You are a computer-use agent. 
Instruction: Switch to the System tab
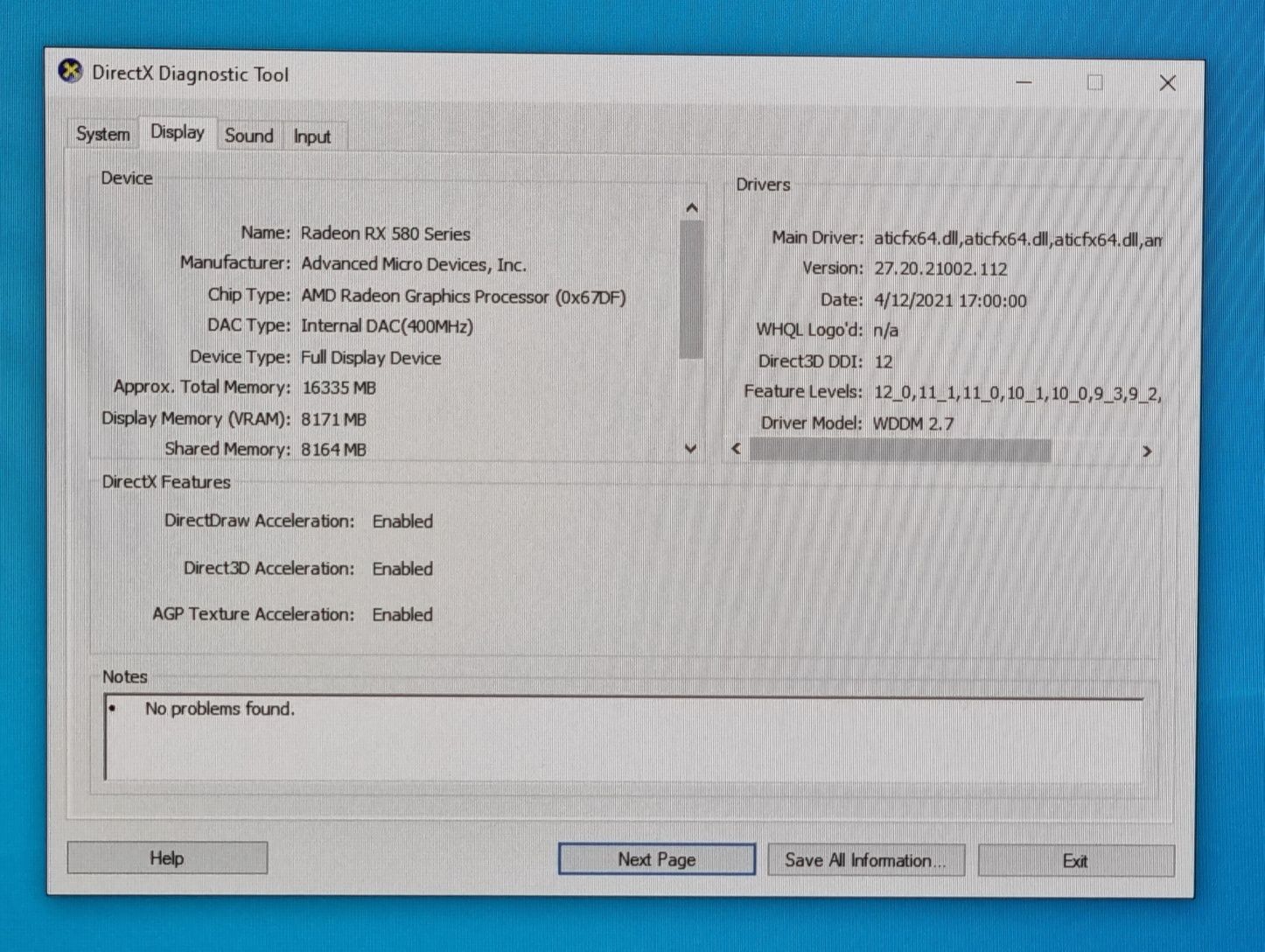(102, 134)
